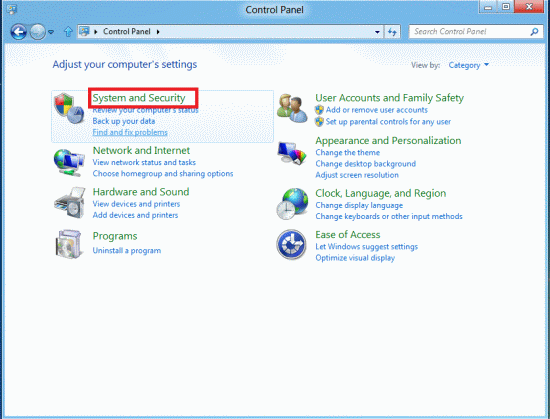The height and width of the screenshot is (419, 550).
Task: Minimize the Control Panel window
Action: pyautogui.click(x=488, y=7)
